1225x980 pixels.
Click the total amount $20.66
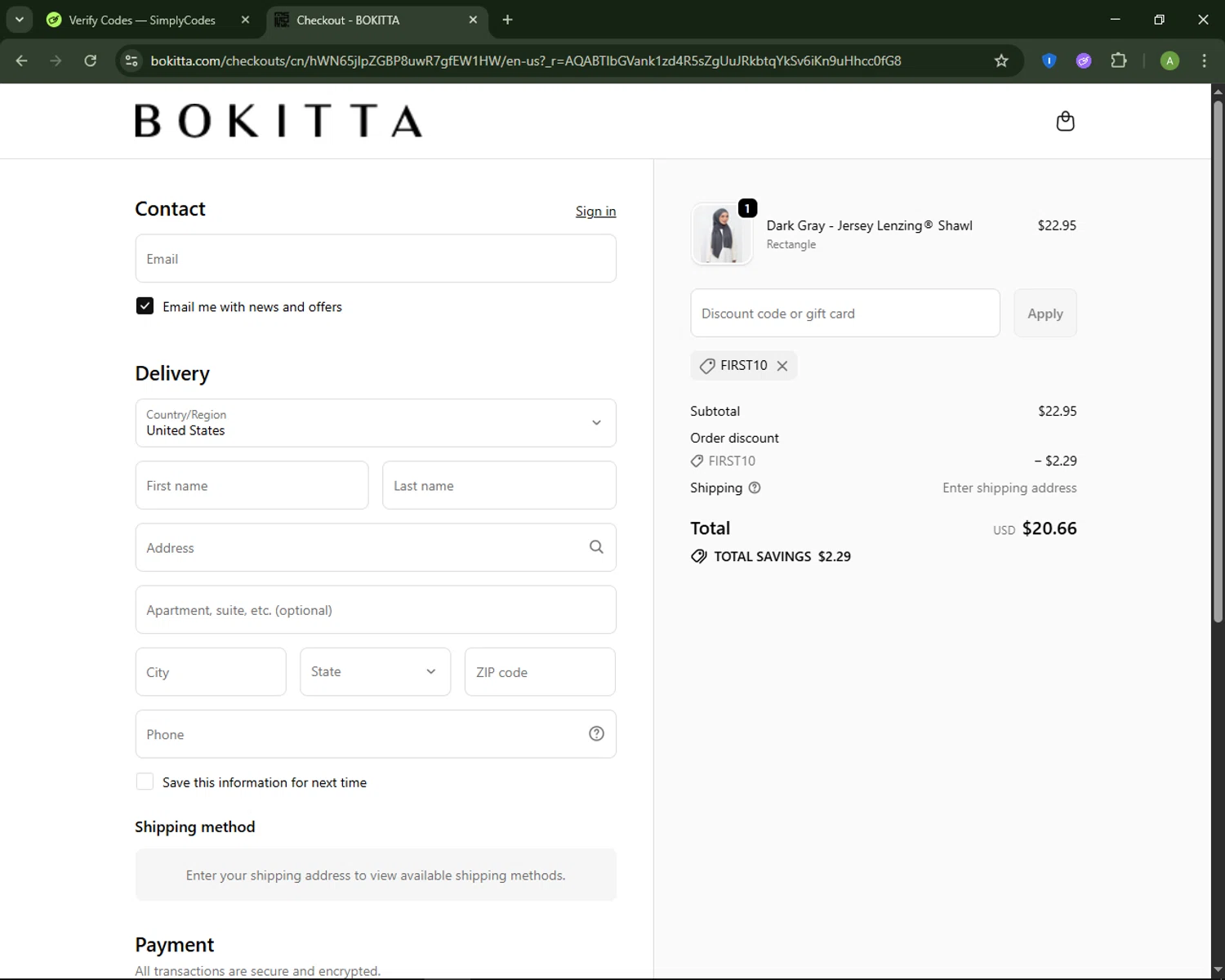[x=1049, y=528]
